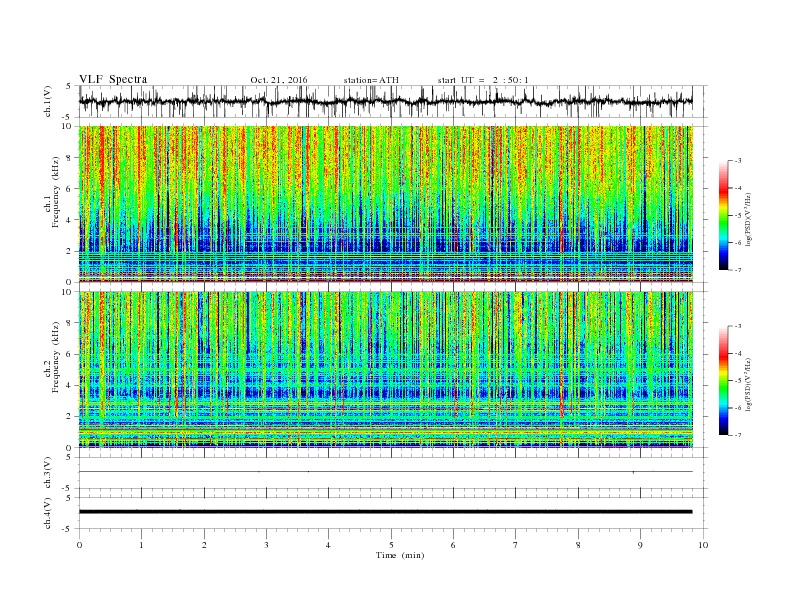Click the "7" tick on the time axis
Image resolution: width=792 pixels, height=612 pixels.
tap(516, 545)
